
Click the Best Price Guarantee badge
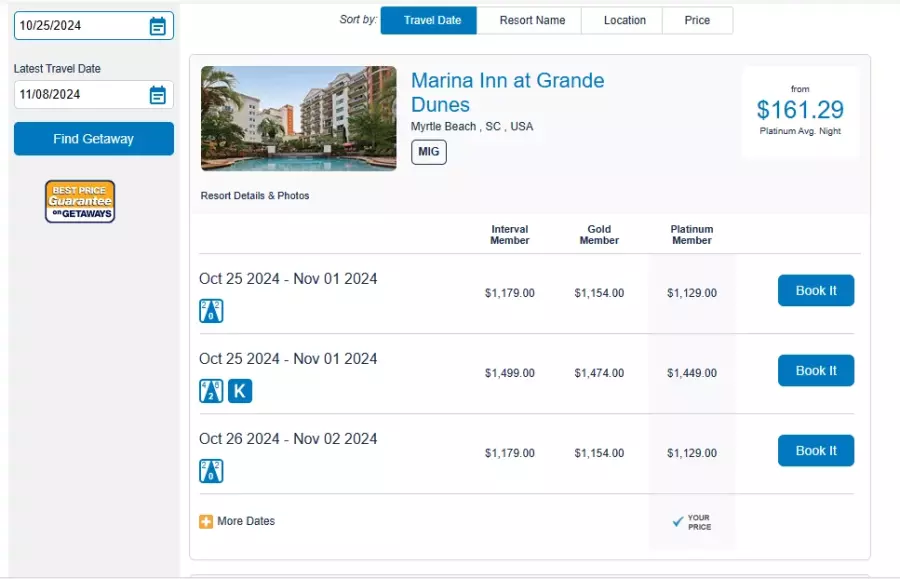[80, 201]
